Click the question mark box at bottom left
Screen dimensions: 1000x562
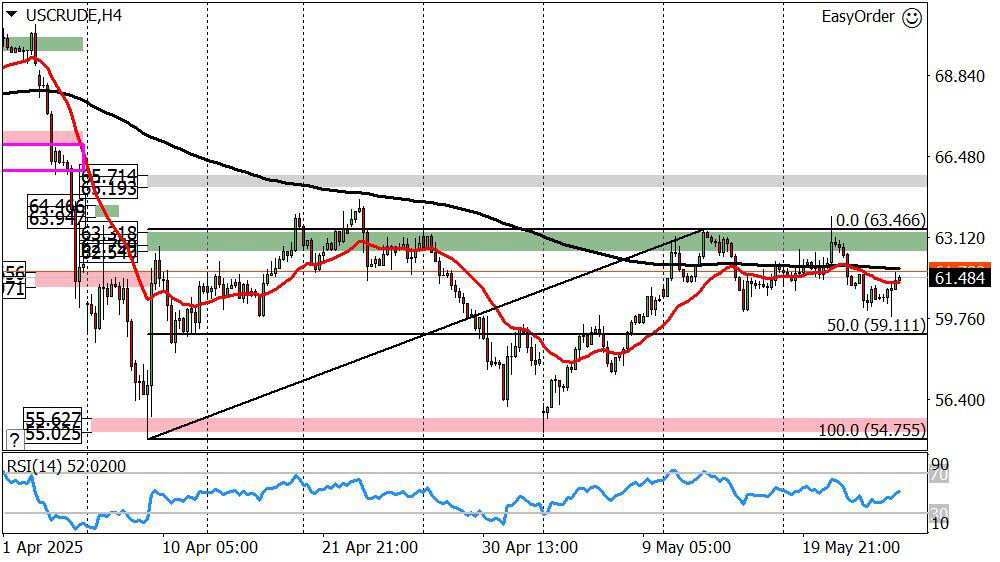pos(14,439)
